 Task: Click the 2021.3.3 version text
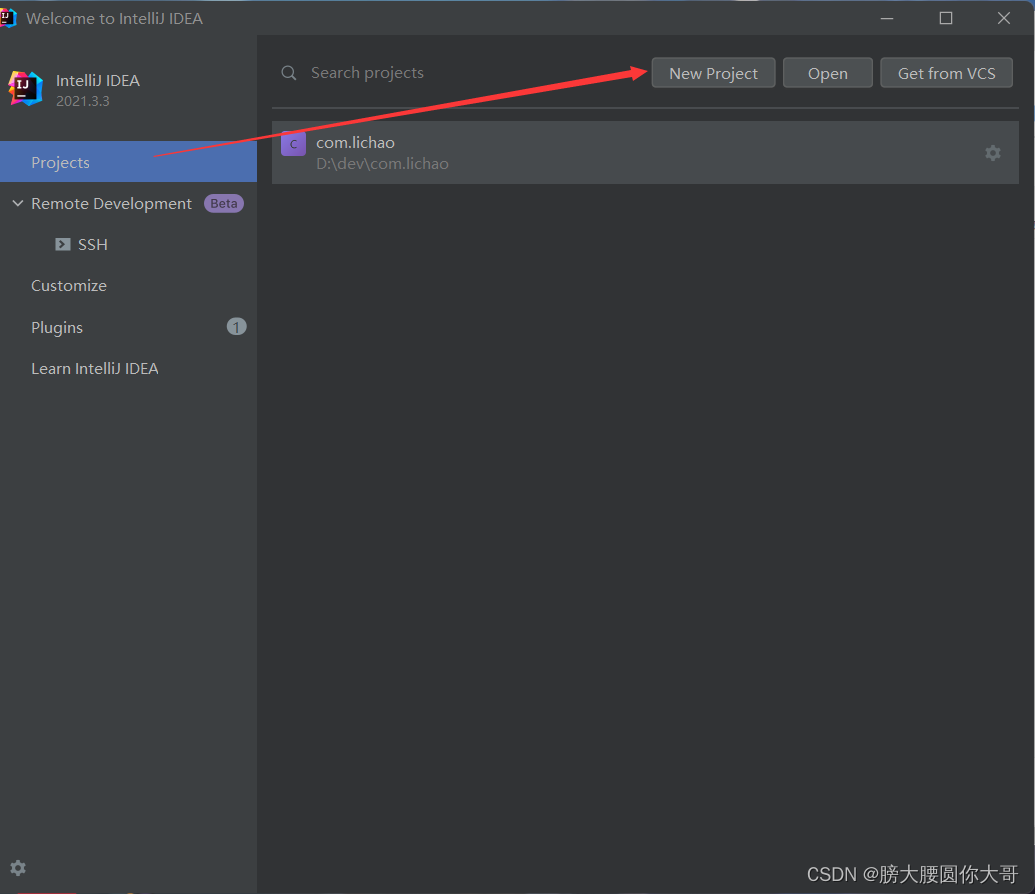83,101
